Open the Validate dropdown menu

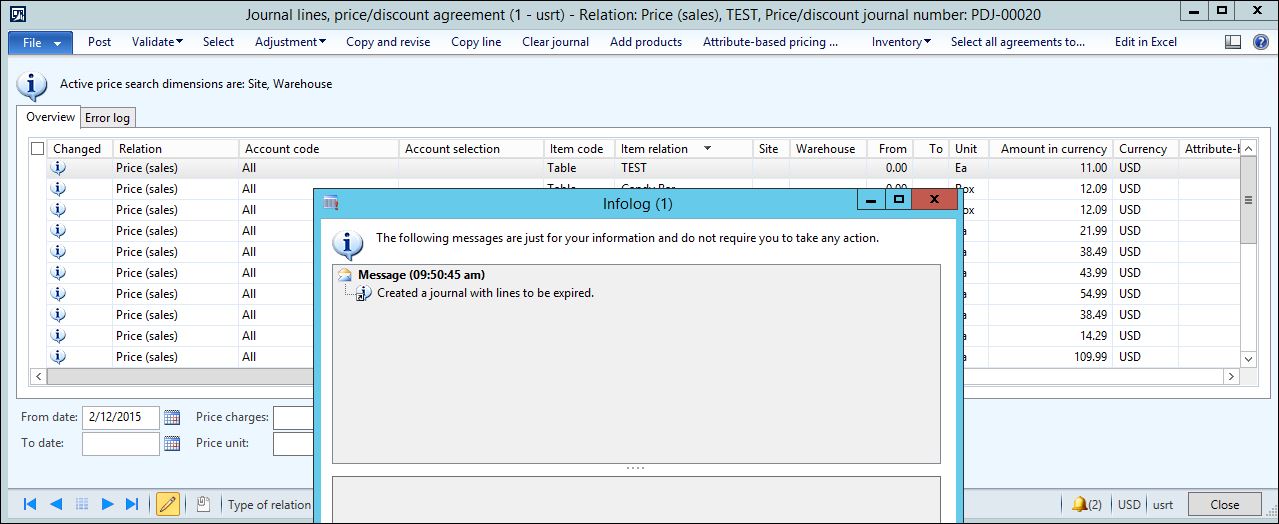pos(157,42)
